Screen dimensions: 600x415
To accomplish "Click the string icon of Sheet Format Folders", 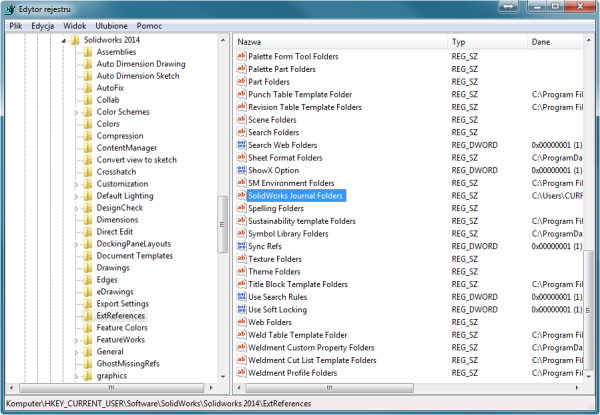I will (241, 157).
